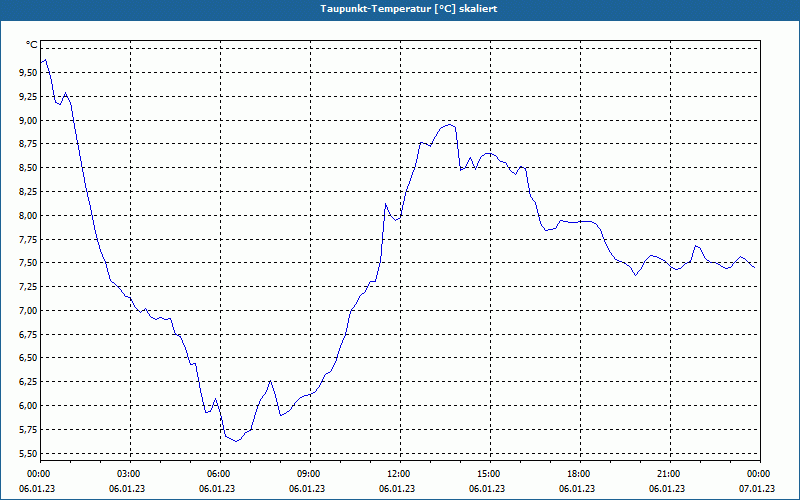Select the 5,50 y-axis label
This screenshot has height=500, width=800.
[28, 453]
